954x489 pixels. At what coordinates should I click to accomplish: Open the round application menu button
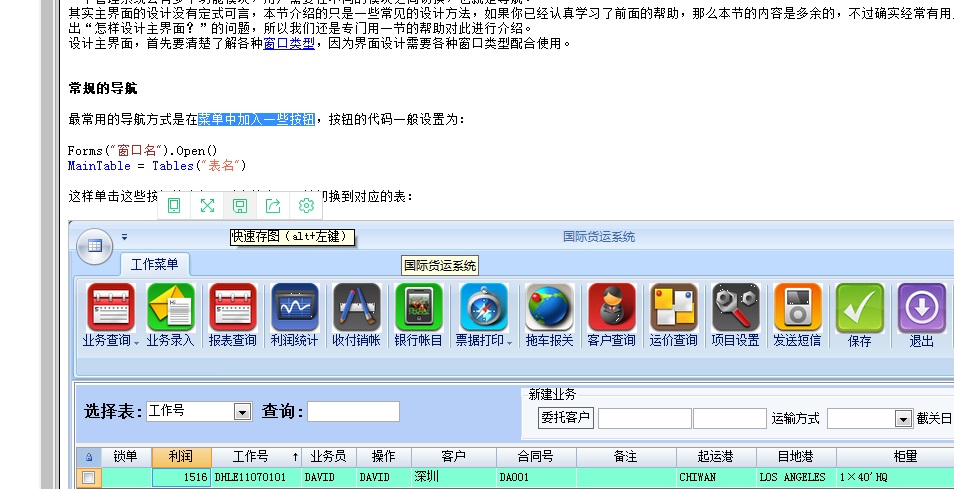click(x=94, y=245)
